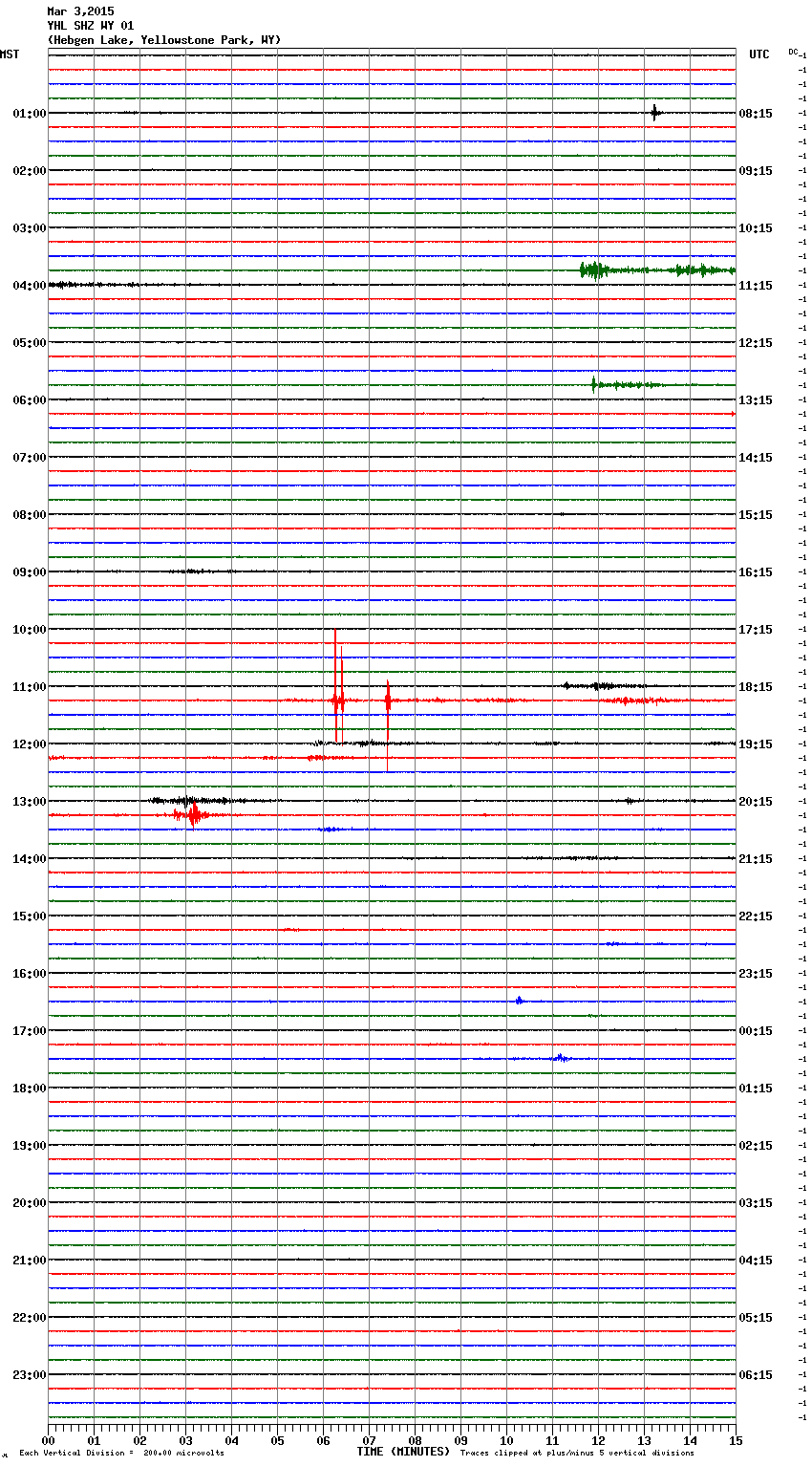Click the TIME (MINUTES) axis title
Image resolution: width=812 pixels, height=1466 pixels.
pyautogui.click(x=403, y=1452)
